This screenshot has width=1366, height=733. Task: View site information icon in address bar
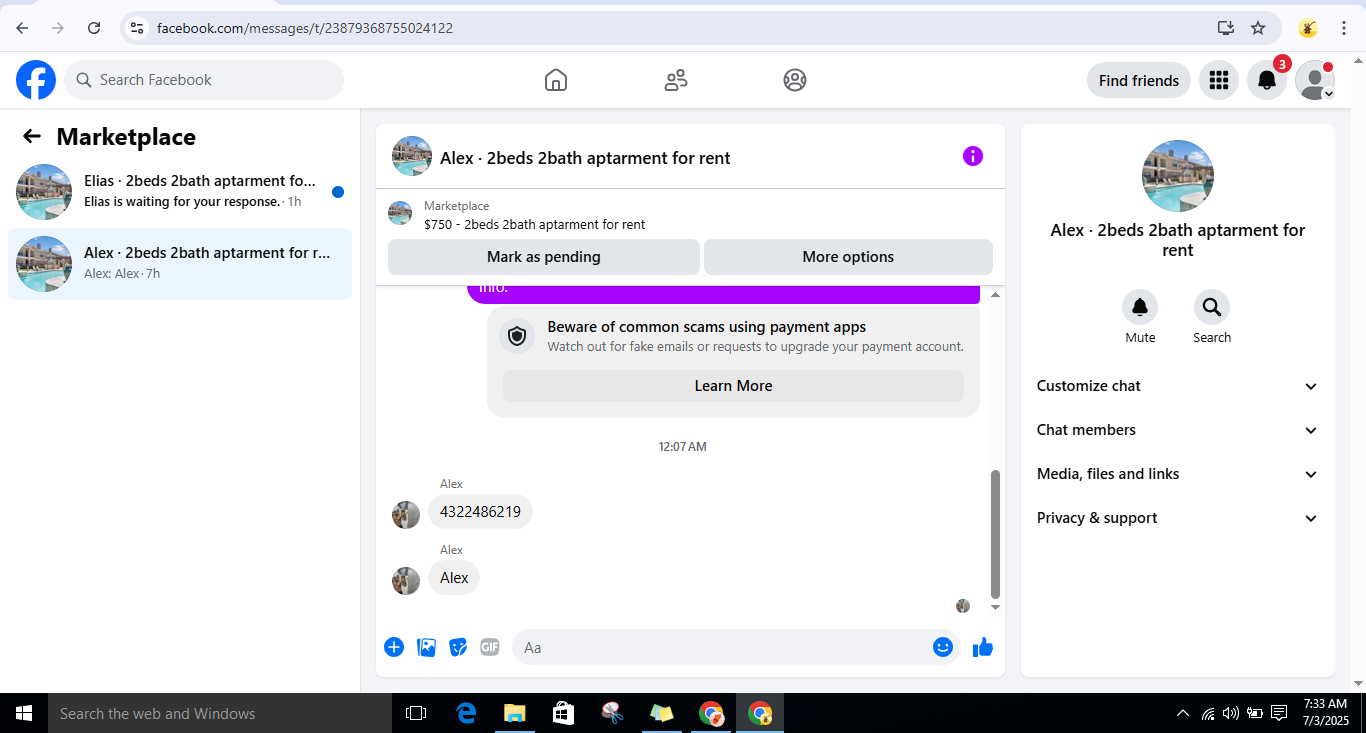click(138, 28)
